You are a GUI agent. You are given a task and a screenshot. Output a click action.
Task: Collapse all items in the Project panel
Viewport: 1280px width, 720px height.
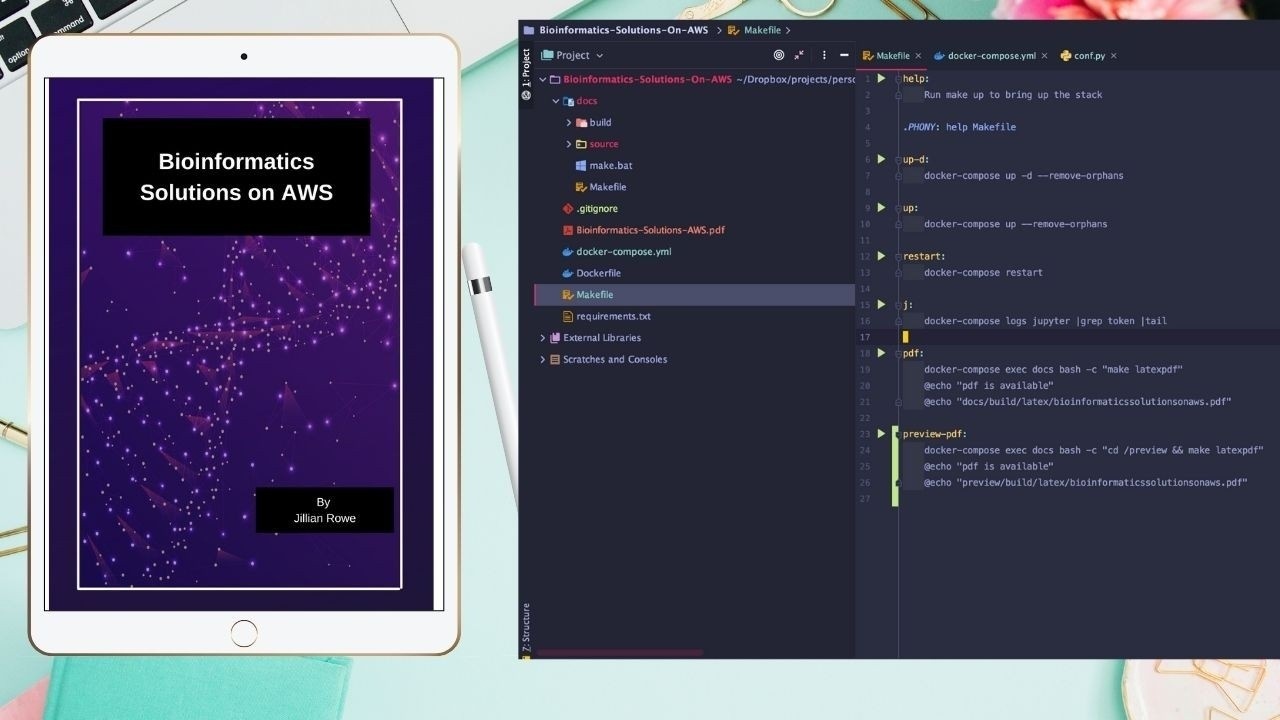coord(799,56)
